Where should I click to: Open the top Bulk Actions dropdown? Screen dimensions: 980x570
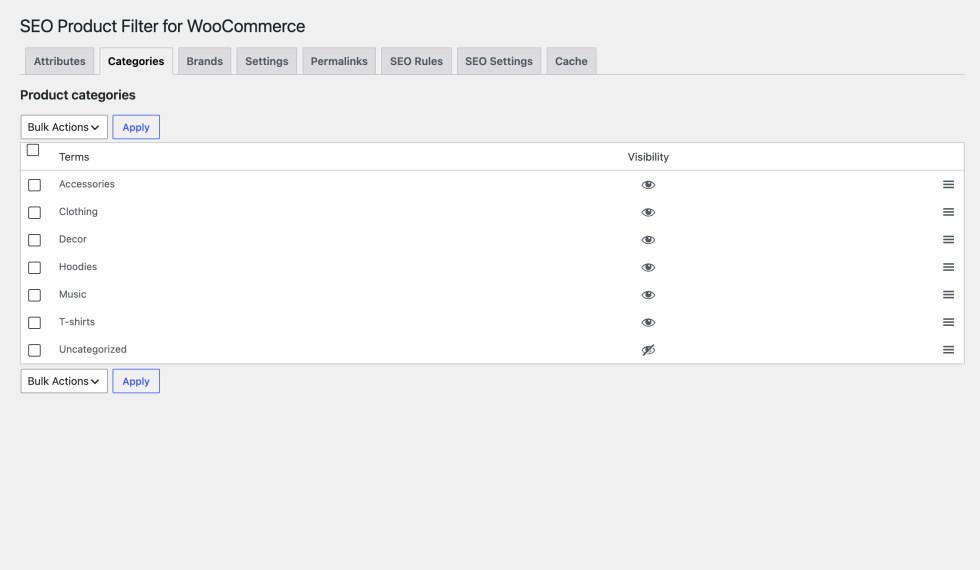point(64,127)
